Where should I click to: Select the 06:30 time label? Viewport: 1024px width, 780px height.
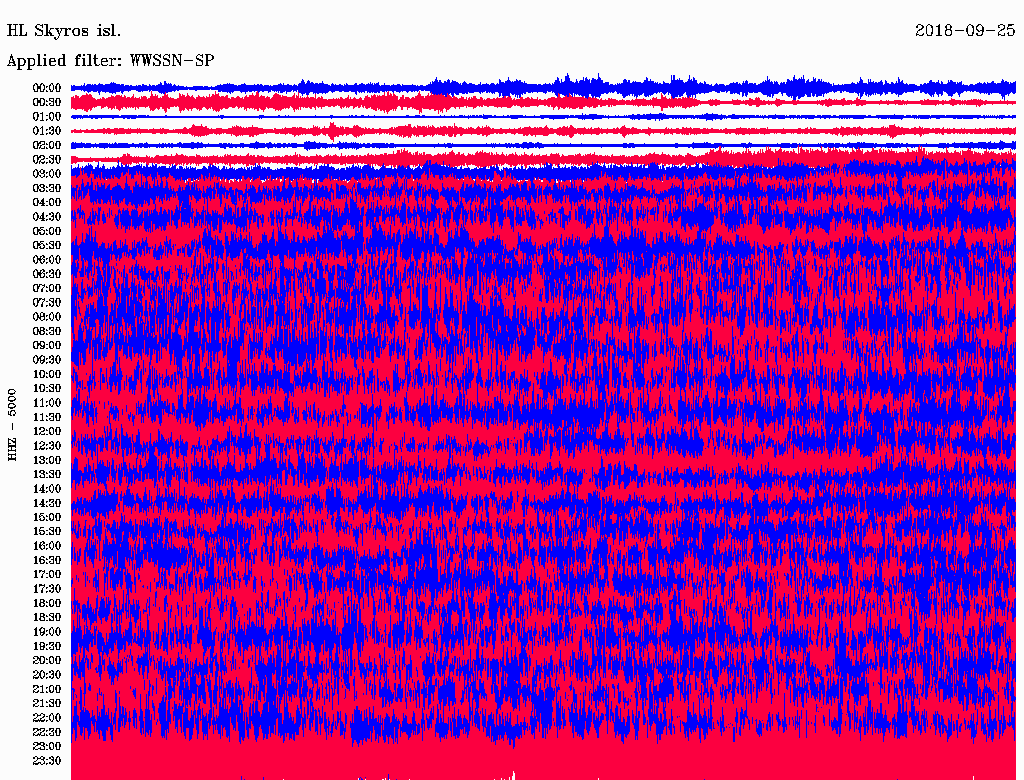(x=47, y=274)
